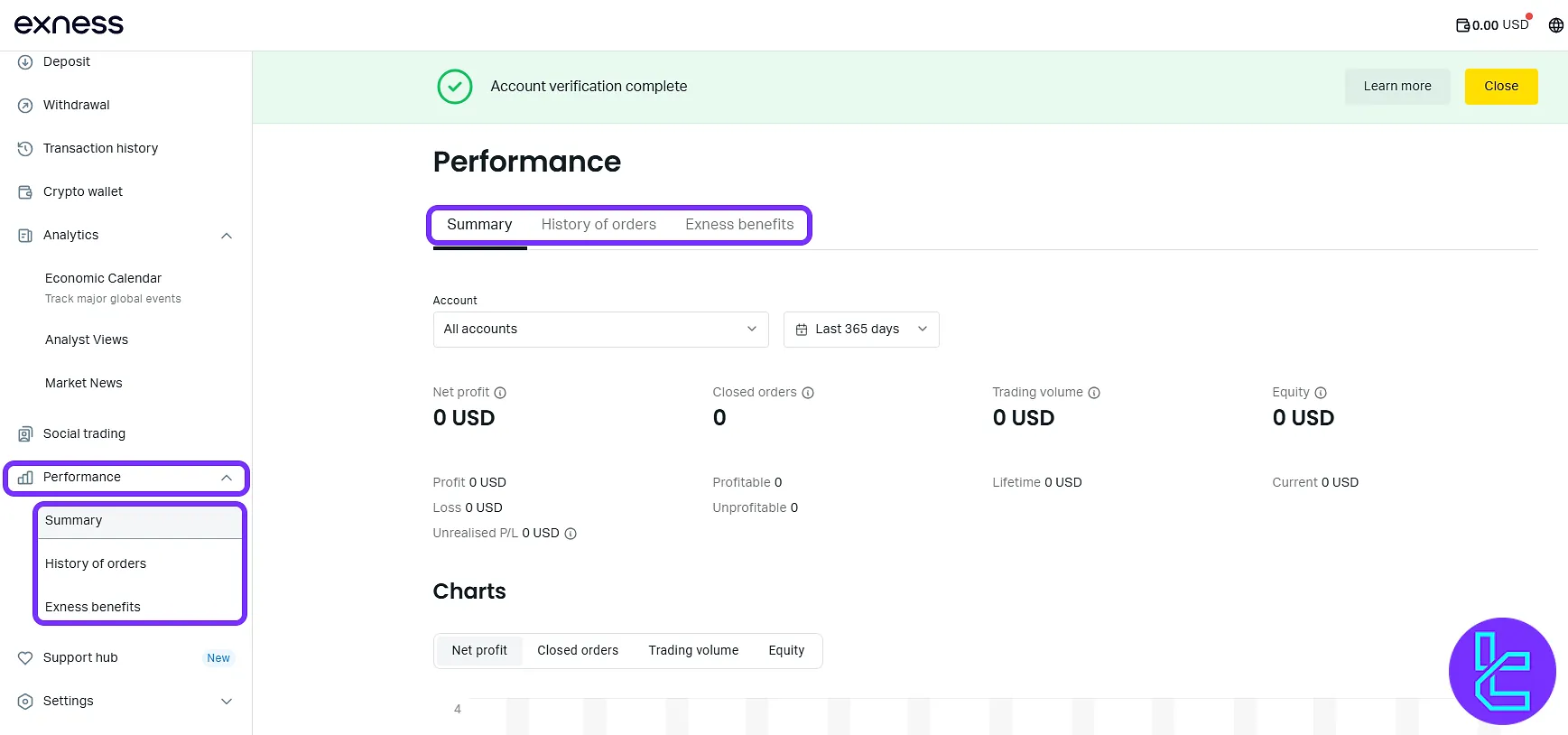
Task: Select Summary in the sidebar submenu
Action: 140,521
